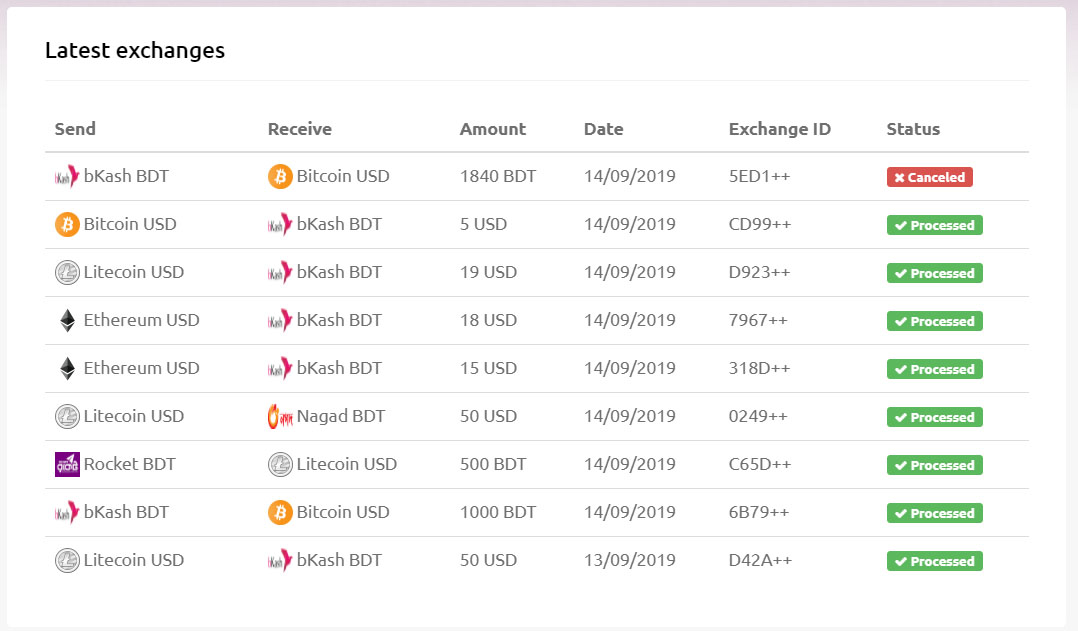The width and height of the screenshot is (1078, 631).
Task: Click the Ethereum icon in the 18 USD row
Action: click(x=67, y=321)
